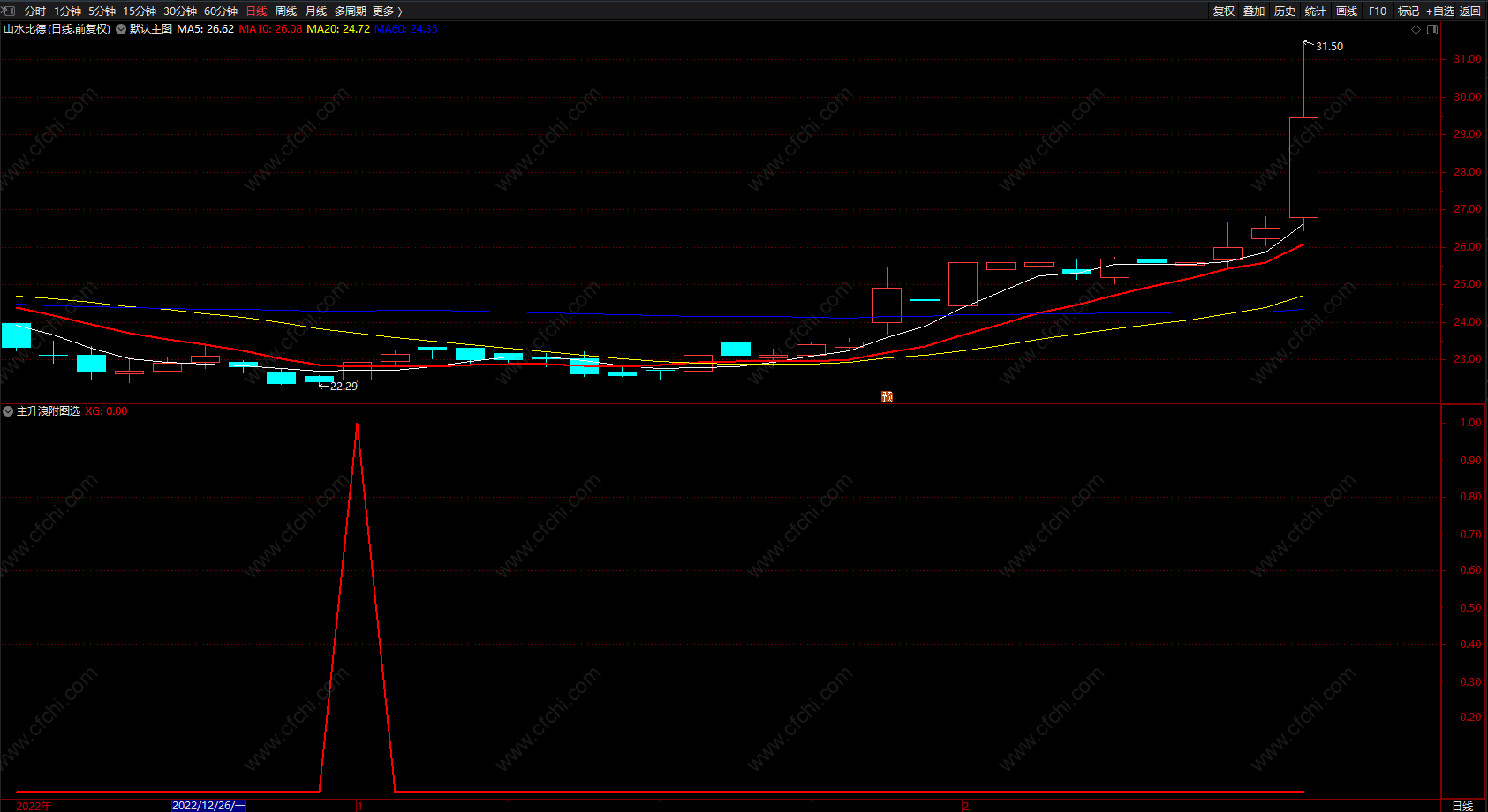Click the 23.00 price axis label
1488x812 pixels.
point(1468,359)
